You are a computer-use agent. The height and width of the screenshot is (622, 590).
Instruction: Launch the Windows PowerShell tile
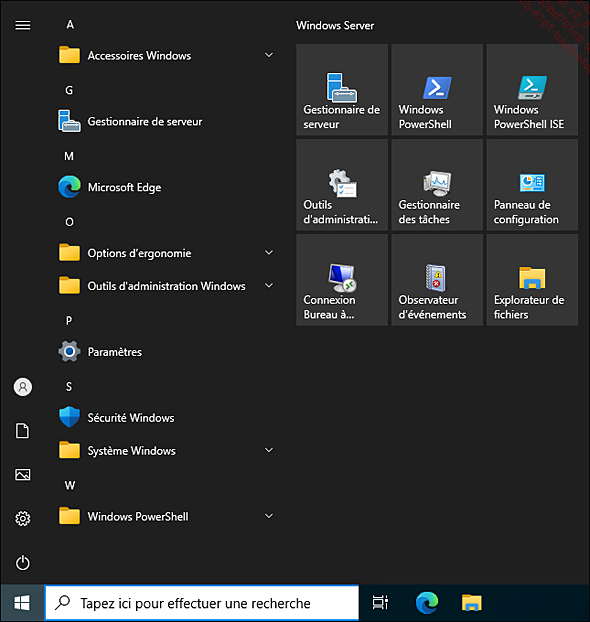[437, 90]
